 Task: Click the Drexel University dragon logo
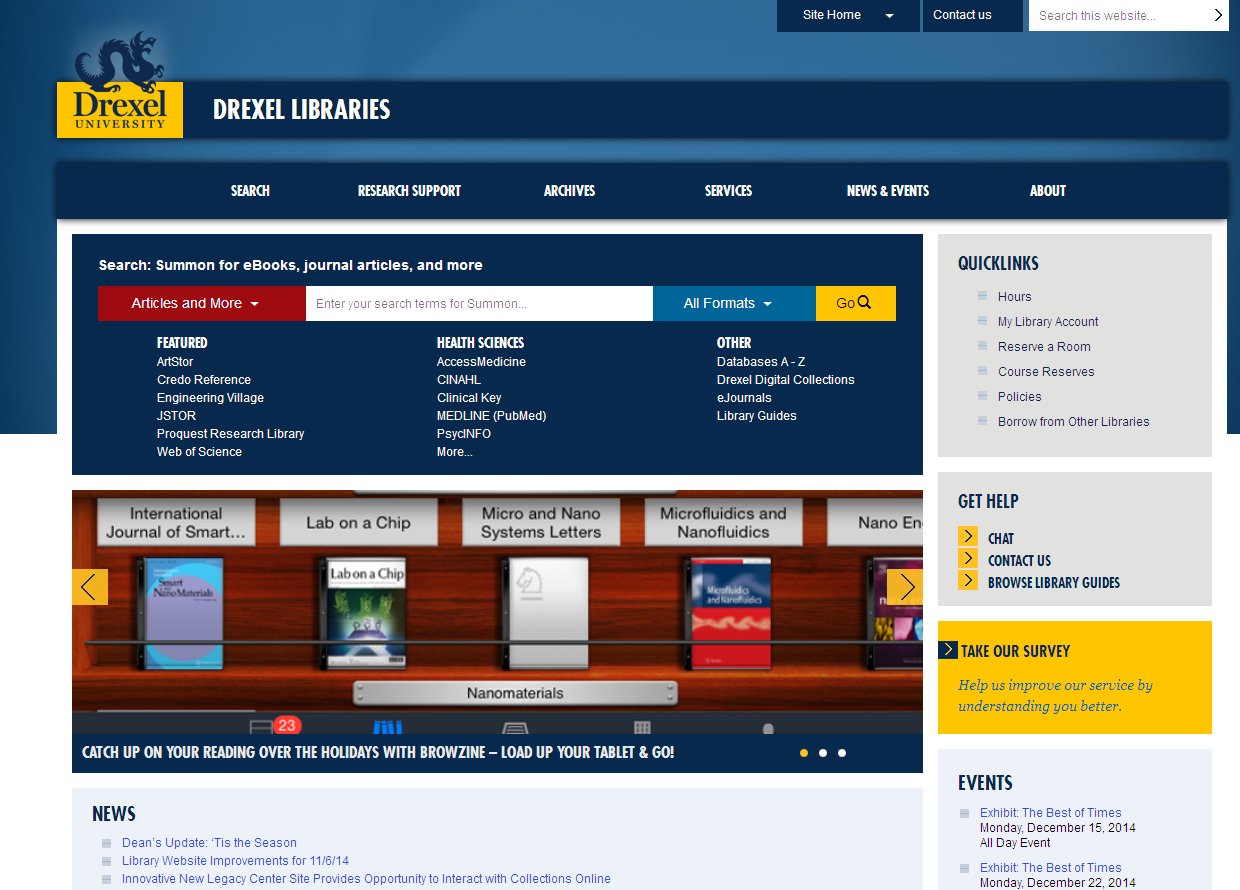pos(120,84)
